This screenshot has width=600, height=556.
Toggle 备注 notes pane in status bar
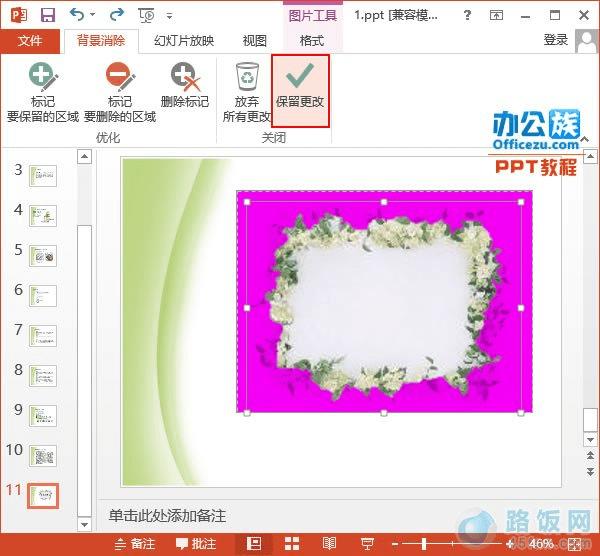tap(135, 544)
